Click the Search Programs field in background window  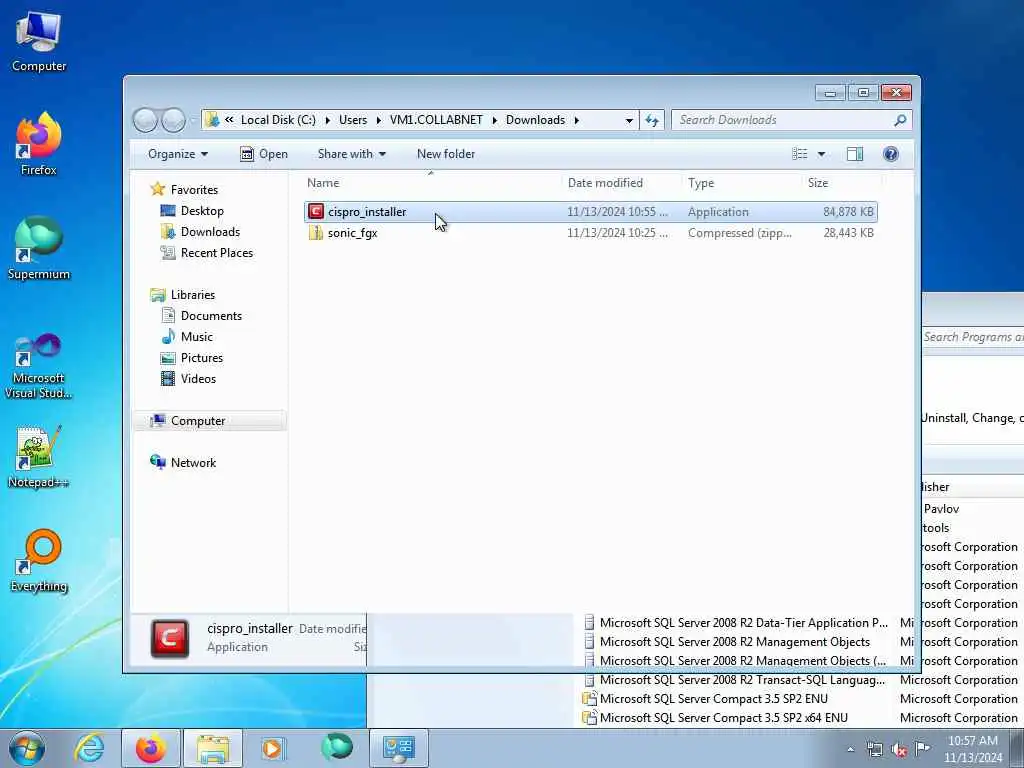pyautogui.click(x=972, y=337)
